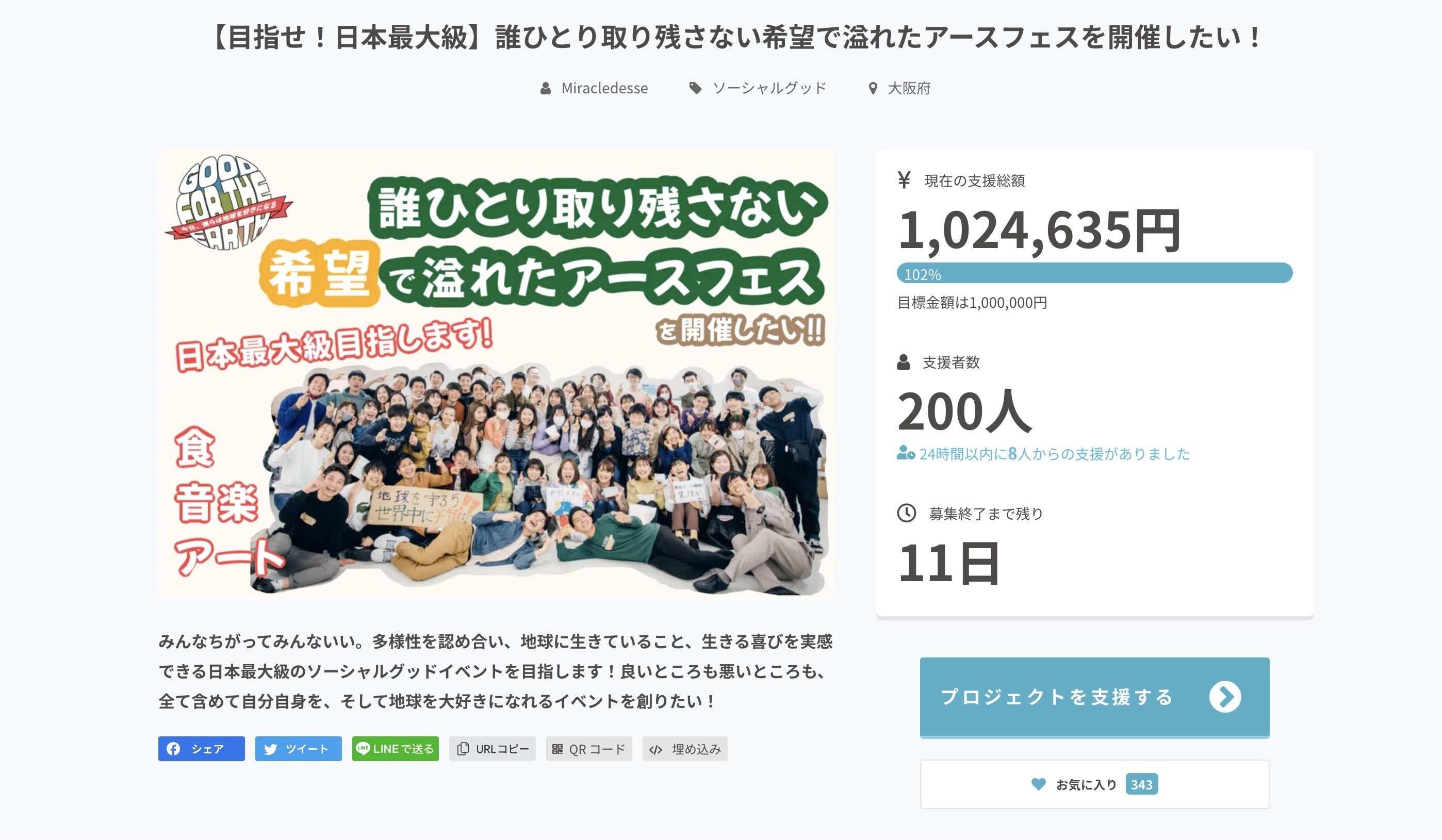The image size is (1442, 840).
Task: Click the 102% funding progress bar
Action: pyautogui.click(x=1094, y=273)
